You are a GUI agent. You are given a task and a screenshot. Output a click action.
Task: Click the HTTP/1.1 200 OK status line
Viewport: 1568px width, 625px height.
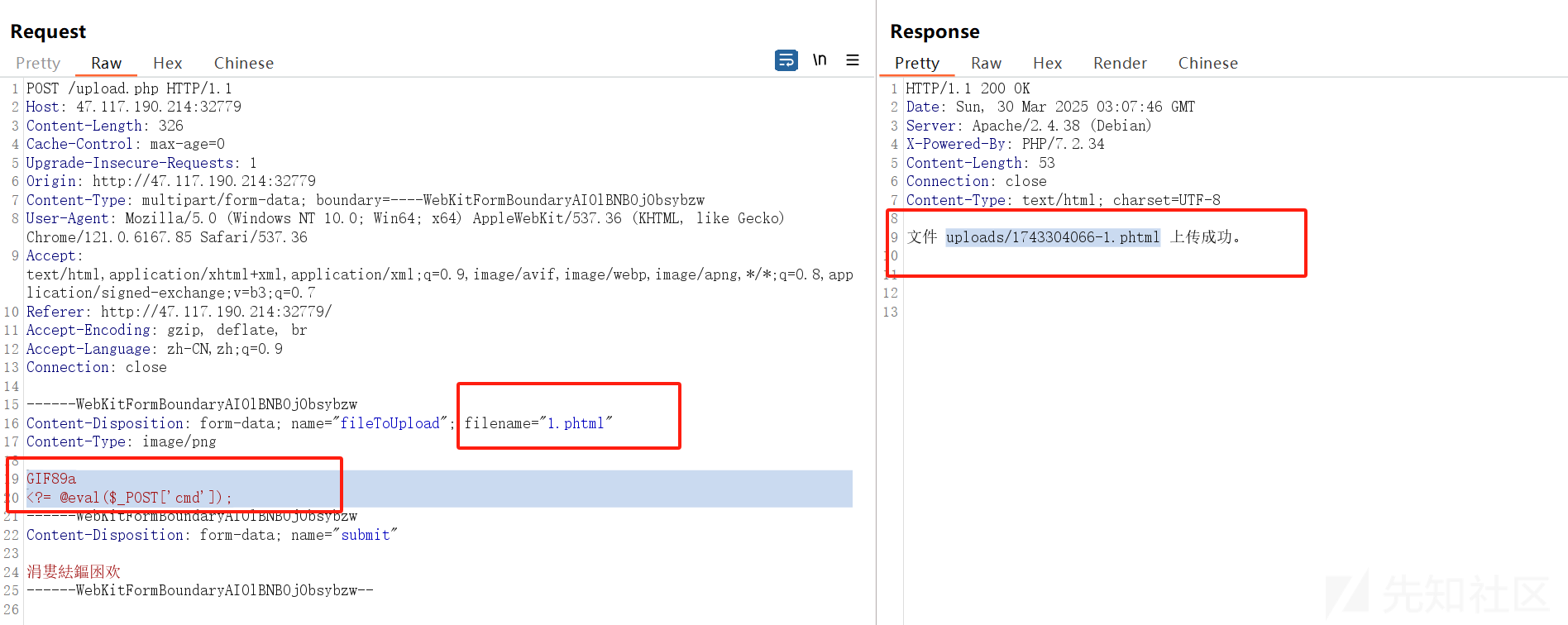click(x=968, y=88)
